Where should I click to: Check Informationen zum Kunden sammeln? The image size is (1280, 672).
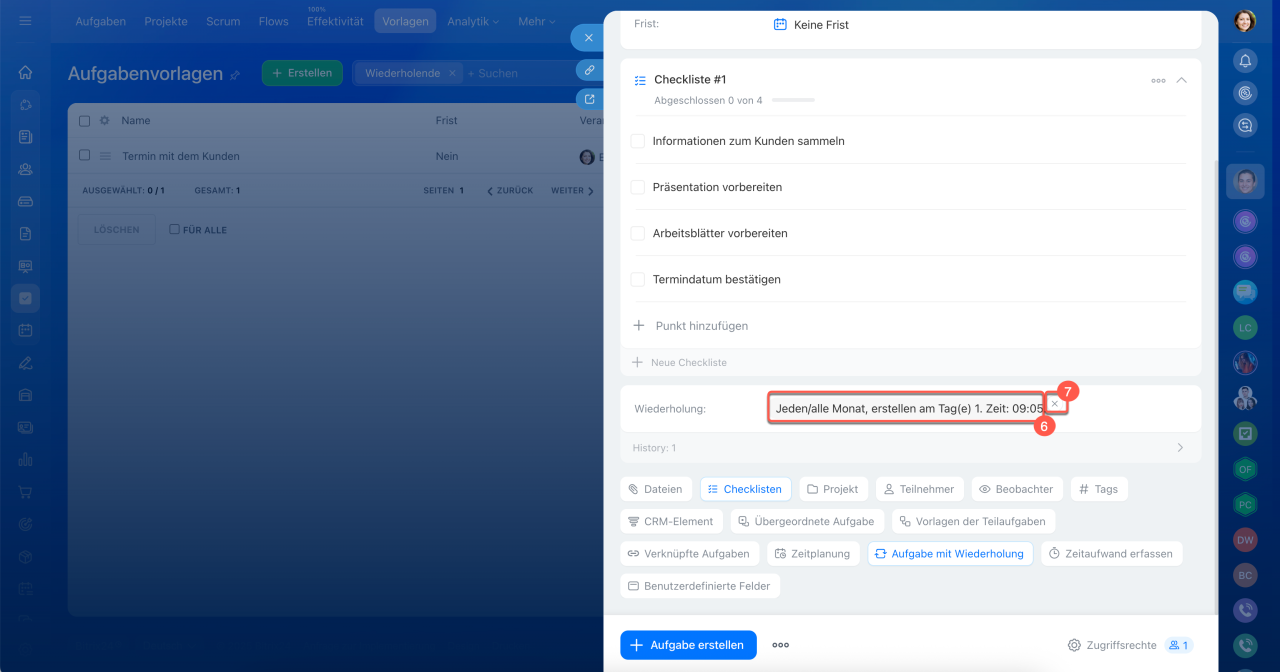pyautogui.click(x=637, y=141)
